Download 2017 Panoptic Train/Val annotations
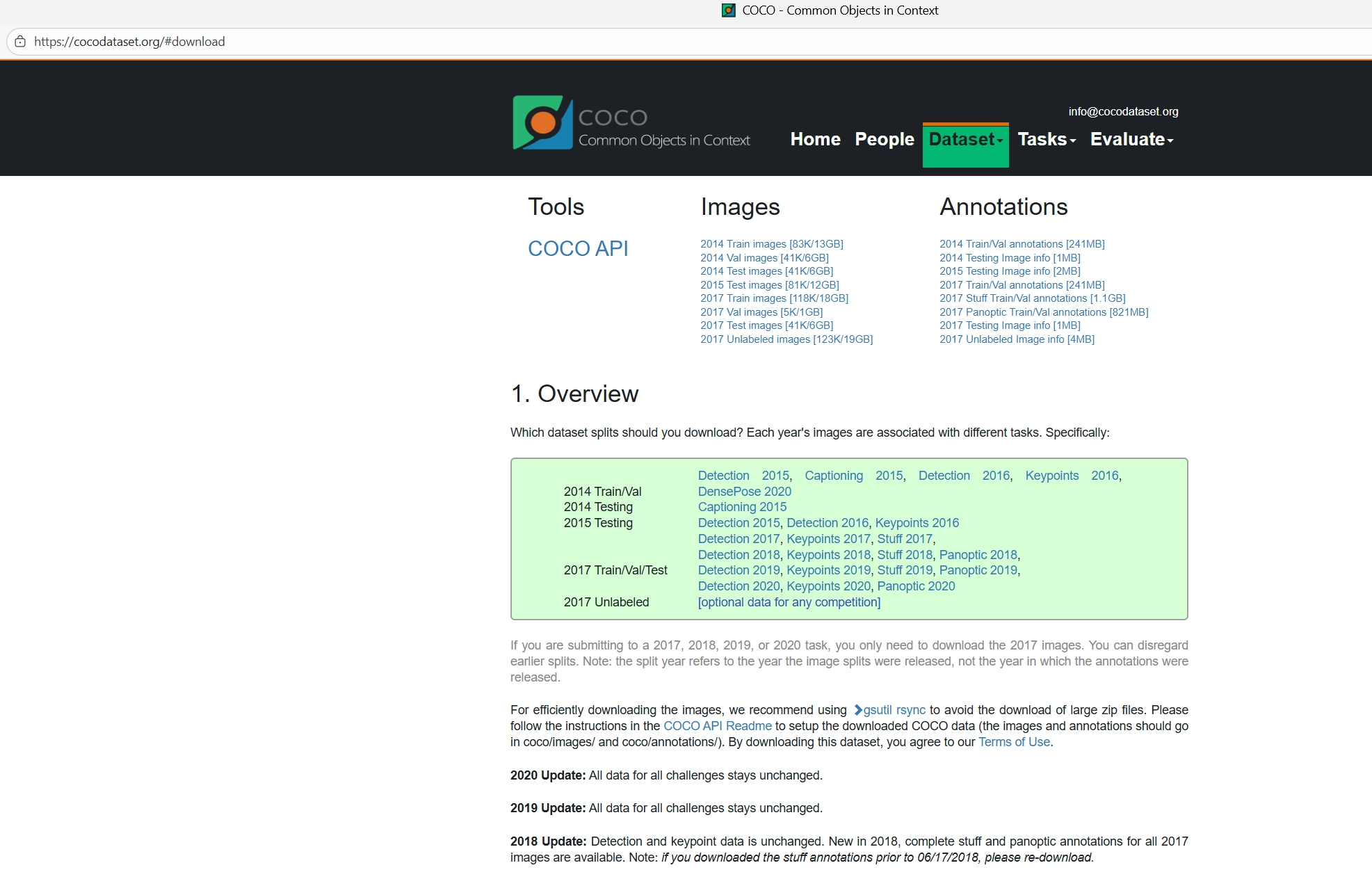This screenshot has height=879, width=1372. [1043, 312]
